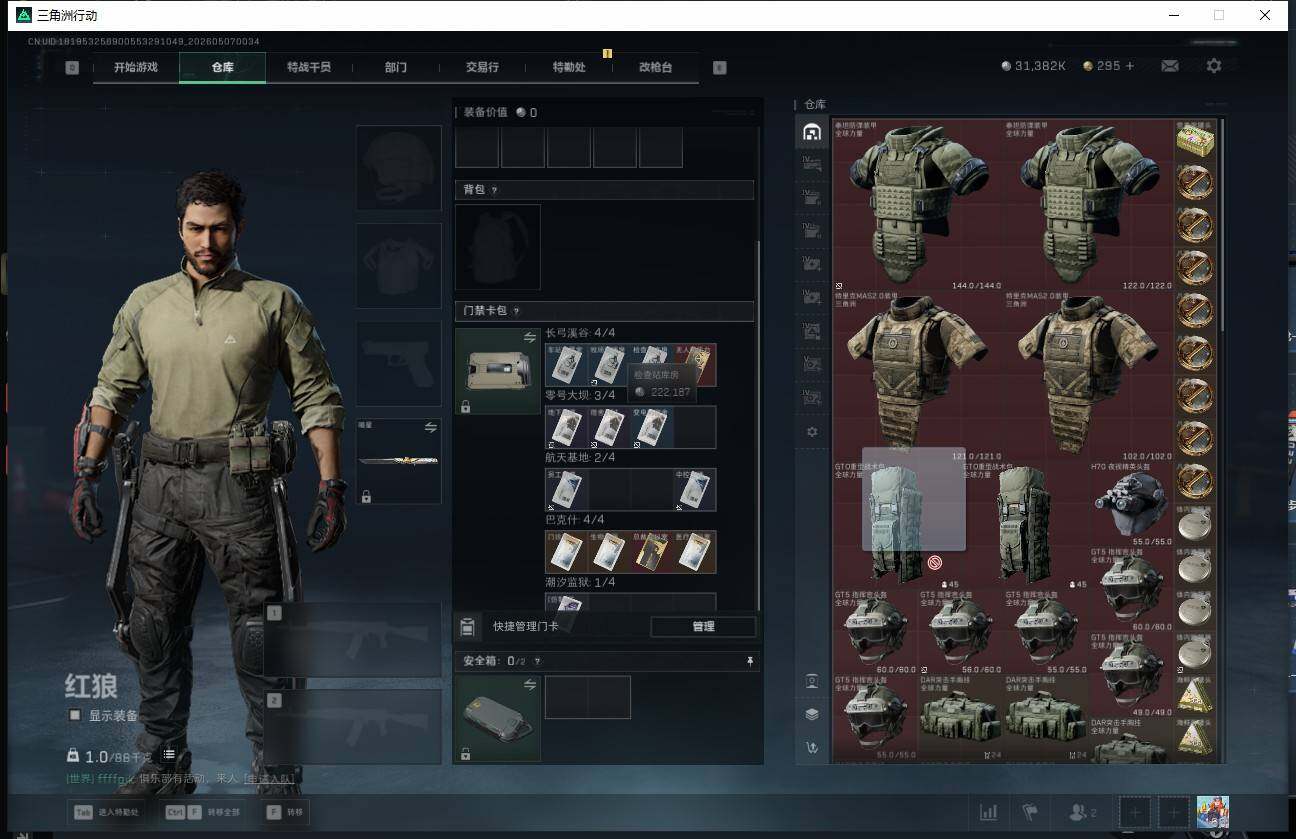Select the key card pack thumbnail
The image size is (1296, 839).
pos(498,371)
